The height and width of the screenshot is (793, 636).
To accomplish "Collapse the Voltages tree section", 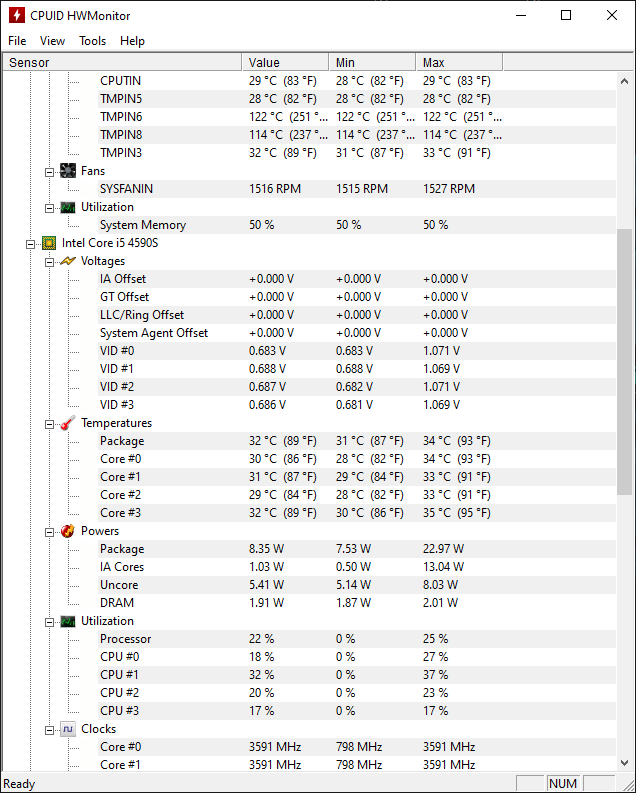I will [49, 261].
